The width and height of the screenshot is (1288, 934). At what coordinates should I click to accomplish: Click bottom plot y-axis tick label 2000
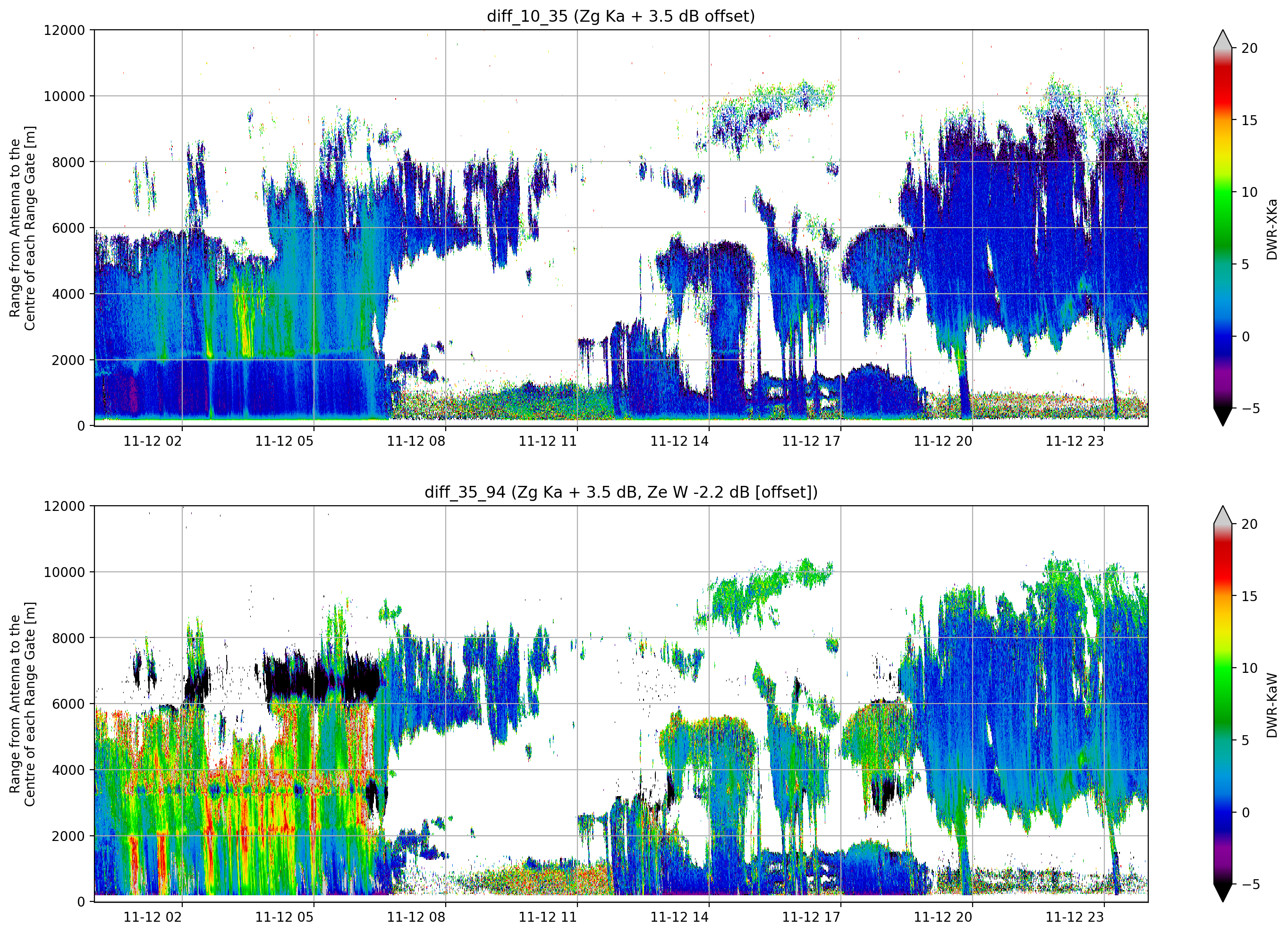pyautogui.click(x=68, y=836)
